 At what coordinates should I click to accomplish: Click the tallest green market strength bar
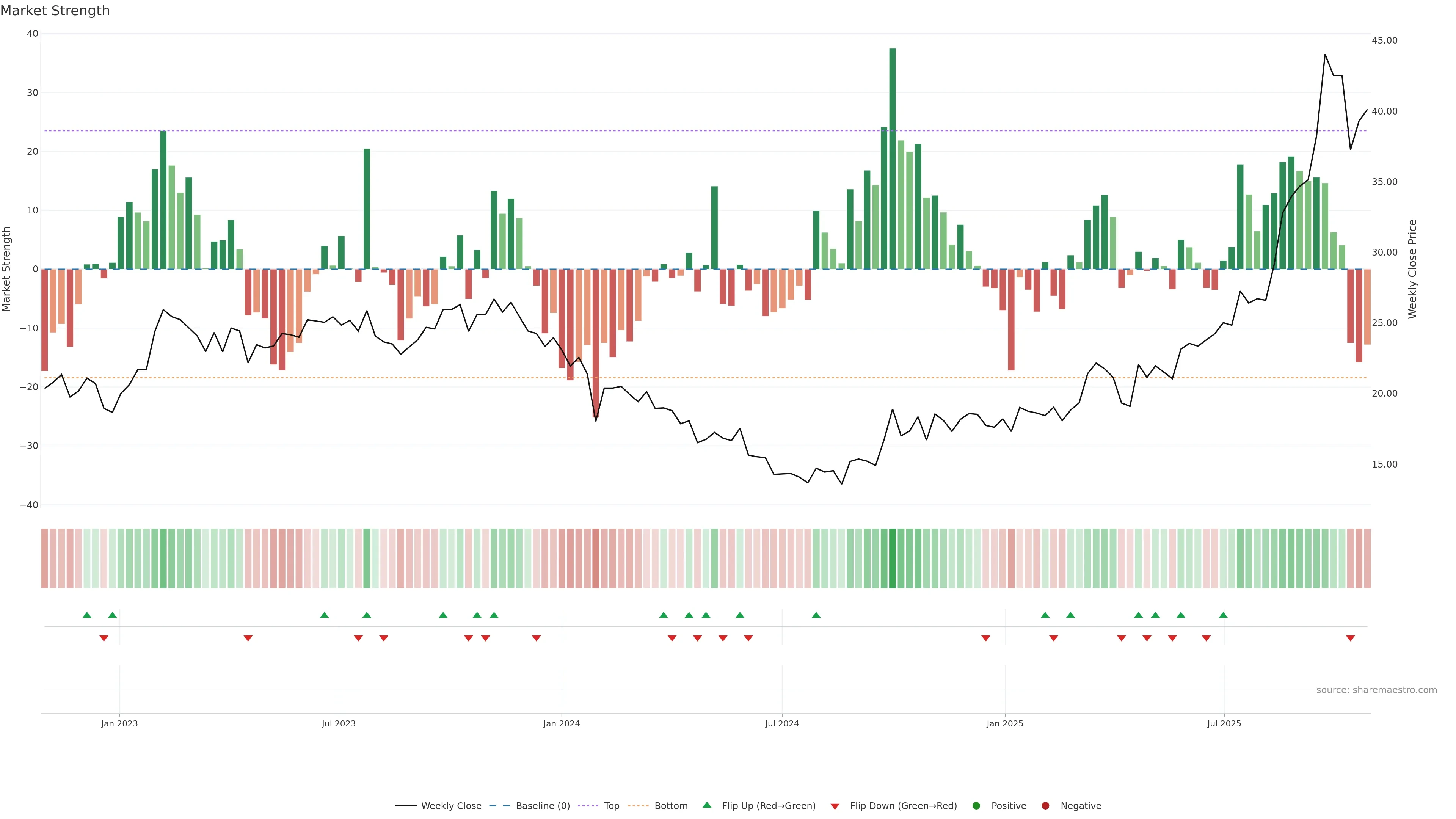tap(893, 158)
